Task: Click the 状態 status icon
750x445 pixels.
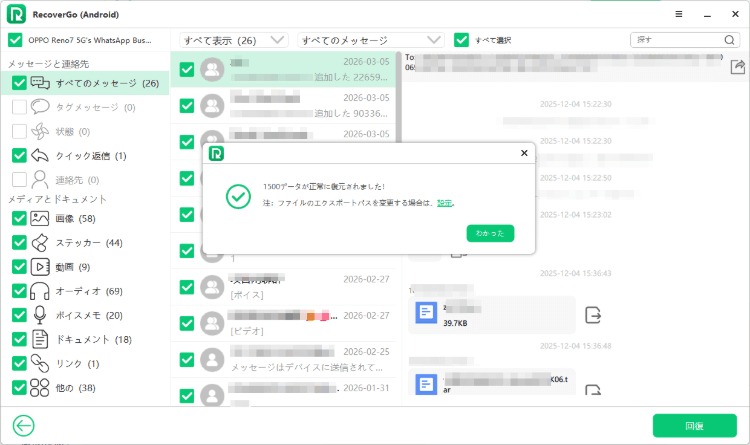Action: 40,132
